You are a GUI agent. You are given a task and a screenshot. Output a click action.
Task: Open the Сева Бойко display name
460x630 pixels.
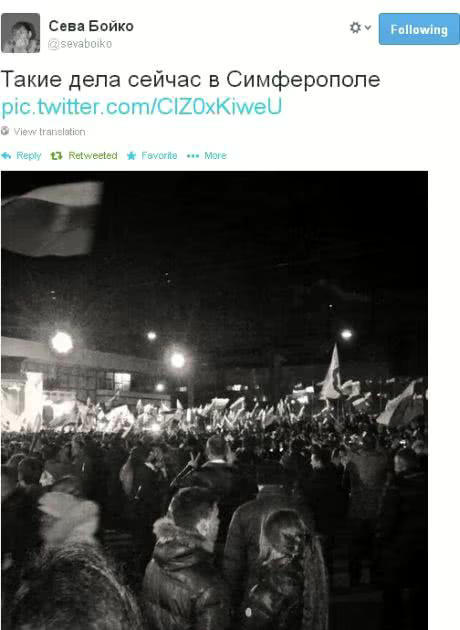tap(91, 26)
